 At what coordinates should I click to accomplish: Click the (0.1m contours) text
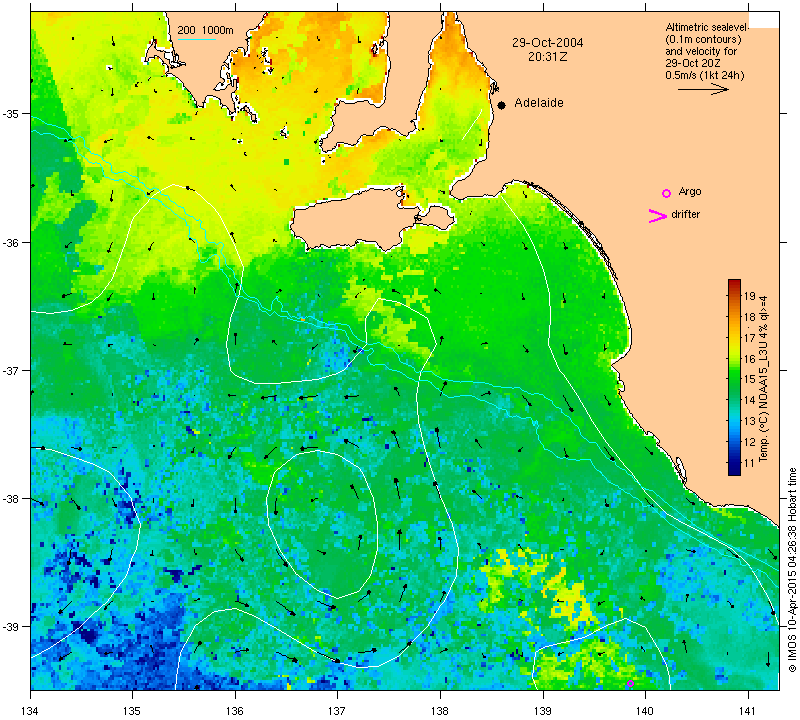[703, 39]
